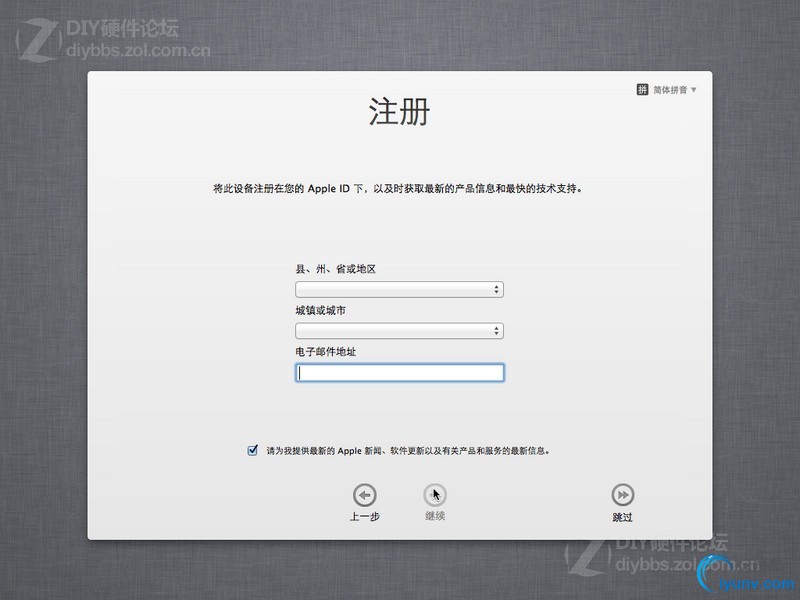
Task: Click the back arrow icon above 上一步
Action: (364, 495)
